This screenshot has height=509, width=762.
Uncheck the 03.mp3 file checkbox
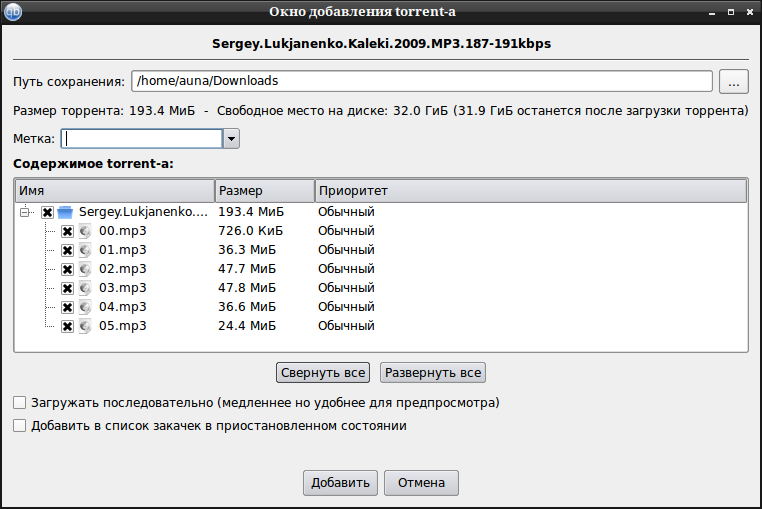[x=67, y=288]
